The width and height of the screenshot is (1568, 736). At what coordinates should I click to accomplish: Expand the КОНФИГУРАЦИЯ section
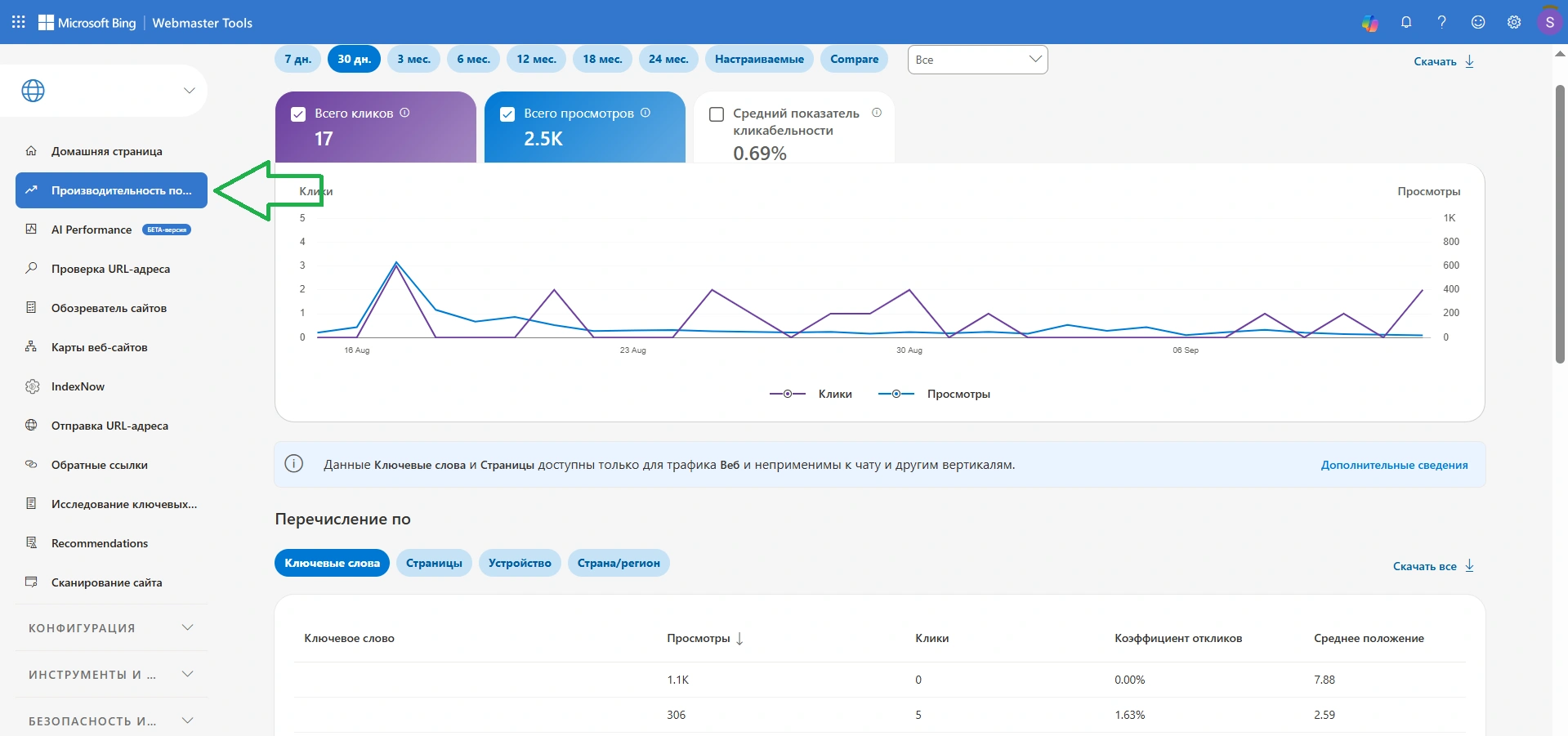pyautogui.click(x=111, y=628)
